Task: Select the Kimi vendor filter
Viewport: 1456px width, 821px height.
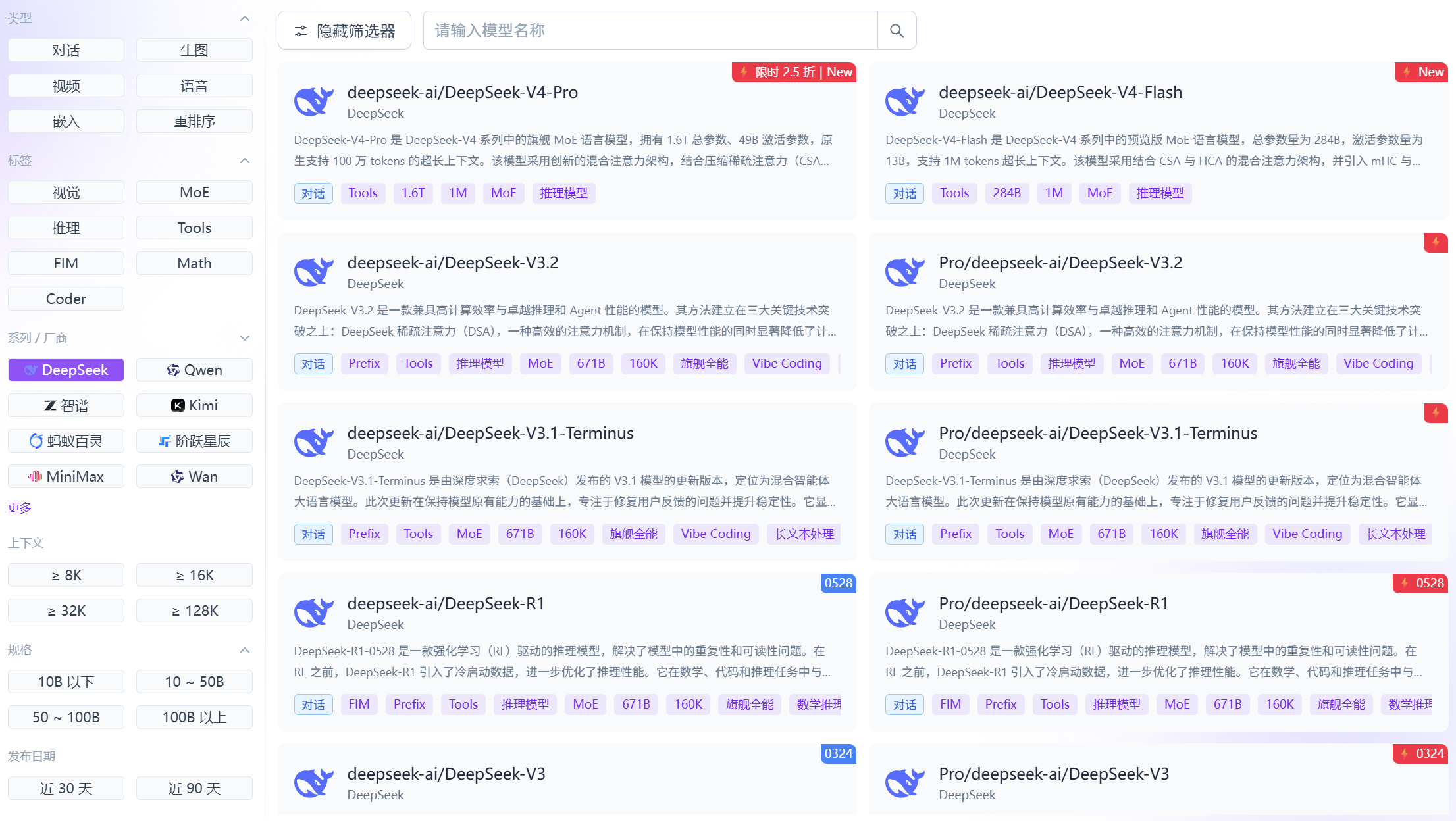Action: coord(194,405)
